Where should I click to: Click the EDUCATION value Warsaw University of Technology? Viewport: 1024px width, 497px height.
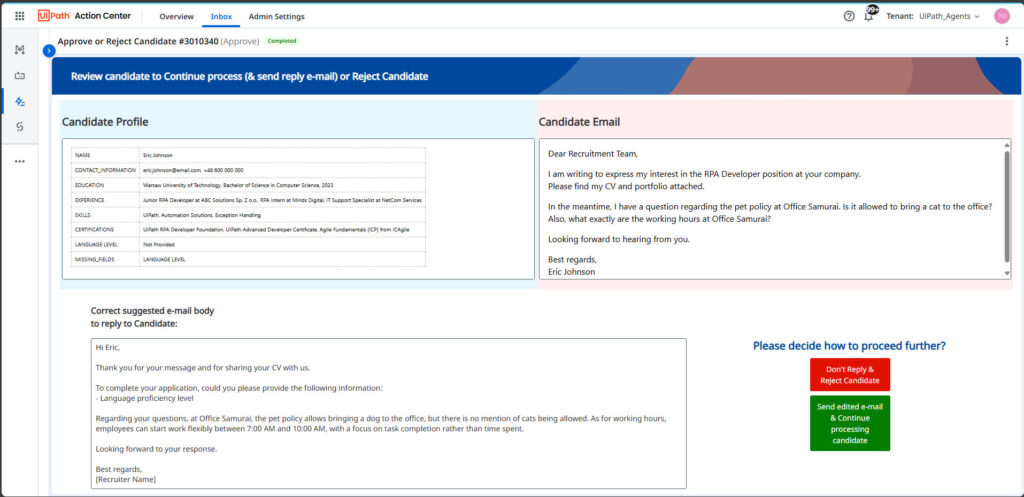tap(238, 185)
